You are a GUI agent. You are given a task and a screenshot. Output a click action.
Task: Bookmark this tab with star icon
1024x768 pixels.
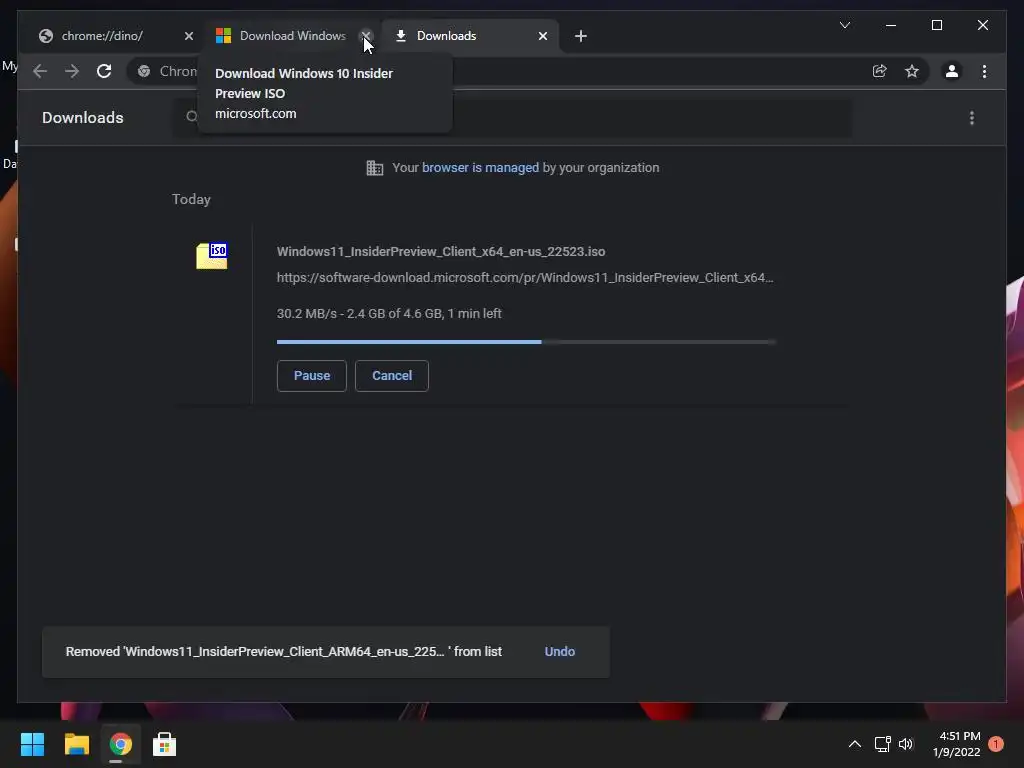point(912,71)
